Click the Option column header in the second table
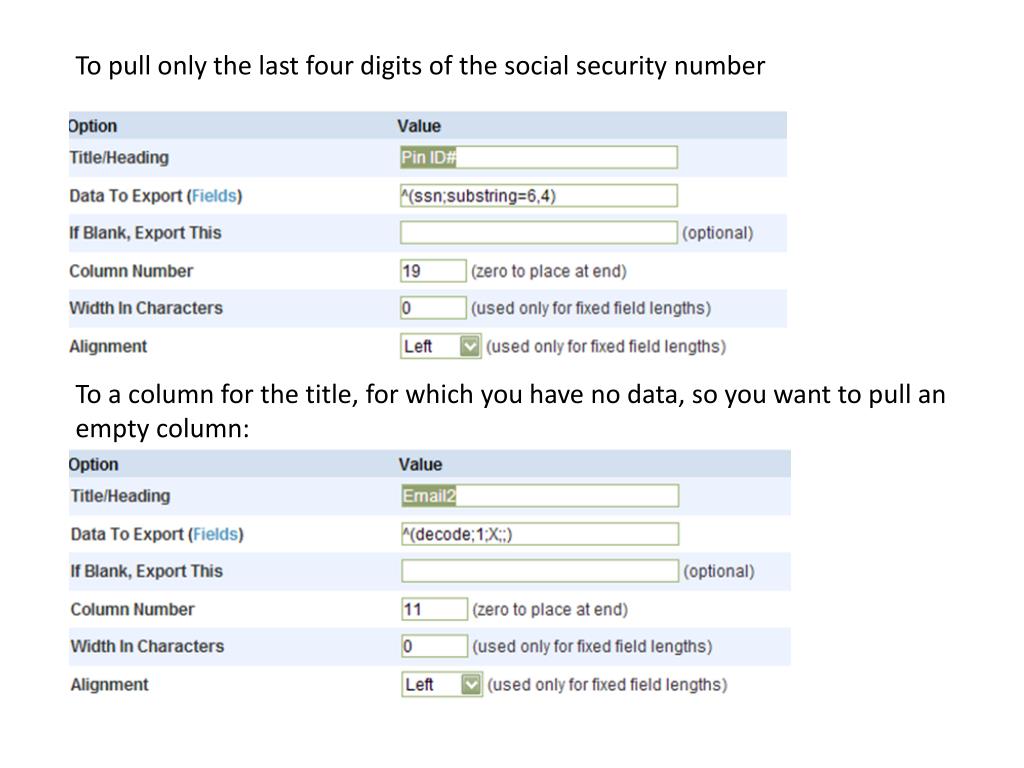 pos(94,464)
